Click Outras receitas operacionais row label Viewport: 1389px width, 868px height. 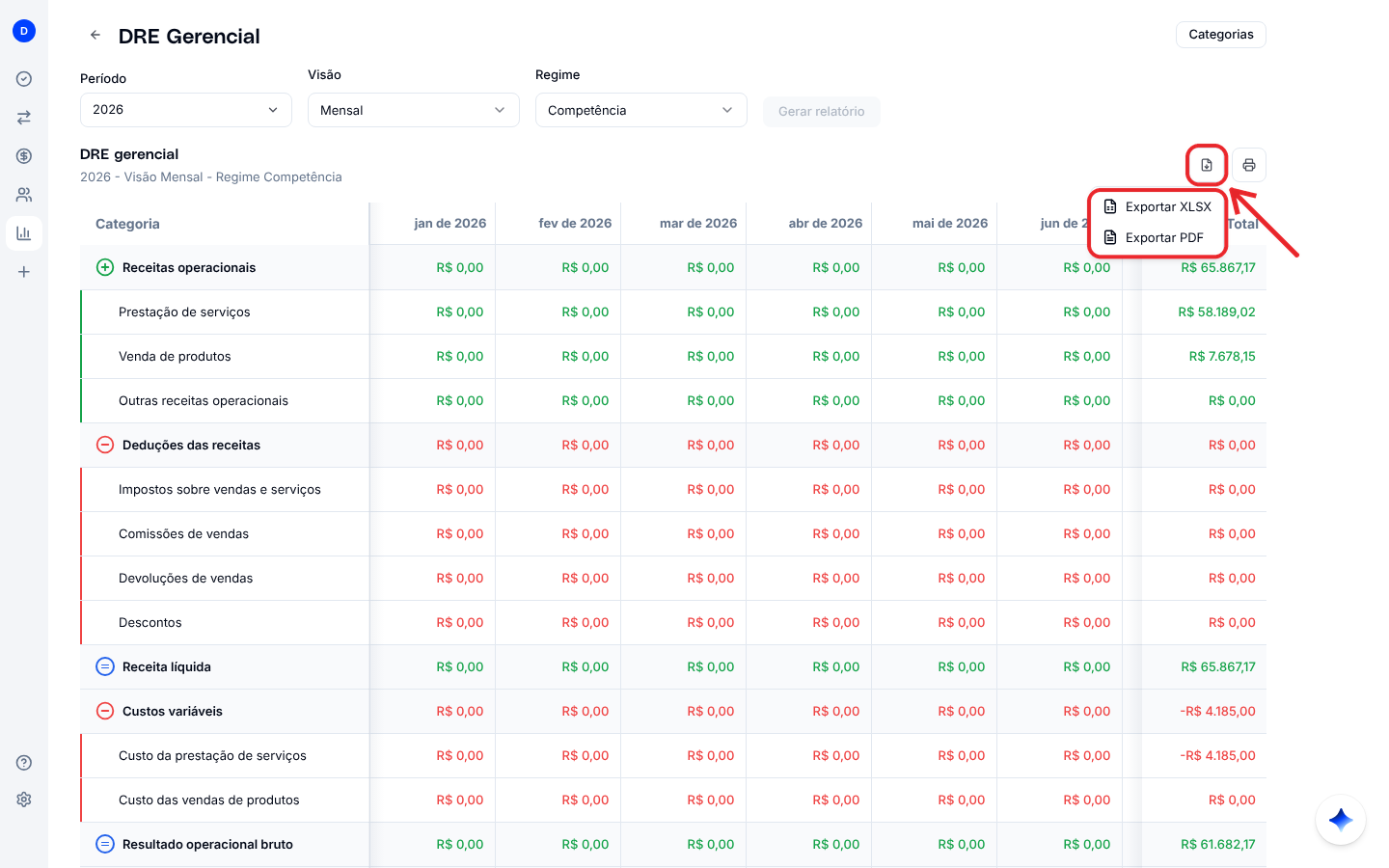point(204,400)
